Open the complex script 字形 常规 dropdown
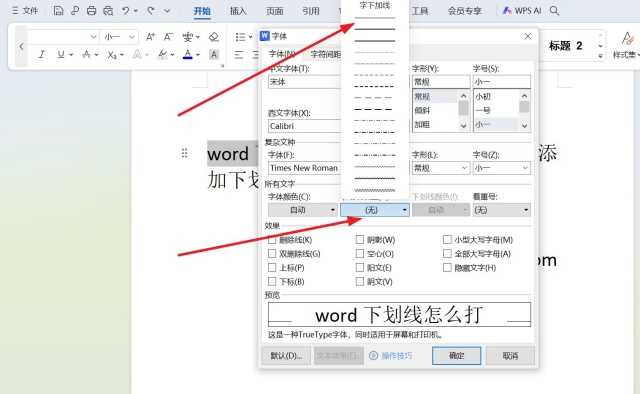This screenshot has width=640, height=394. coord(441,168)
